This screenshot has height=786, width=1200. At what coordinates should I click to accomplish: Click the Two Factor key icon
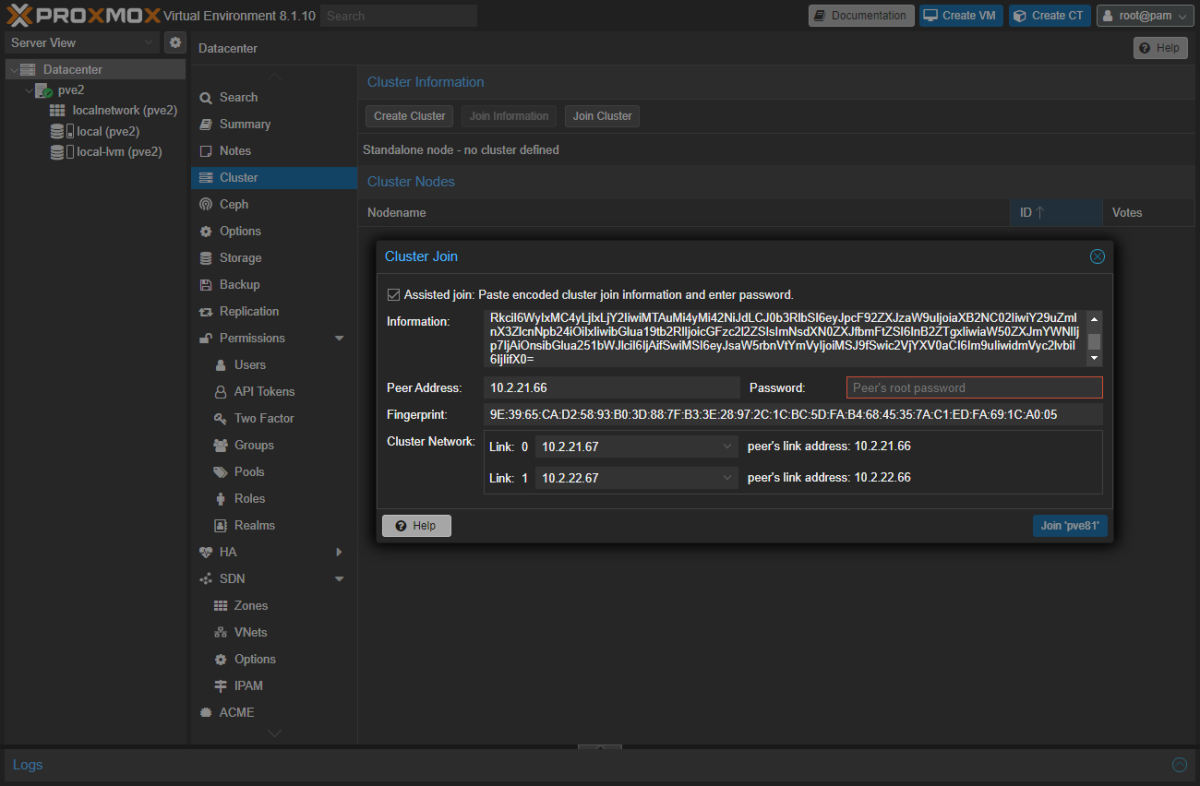[221, 418]
